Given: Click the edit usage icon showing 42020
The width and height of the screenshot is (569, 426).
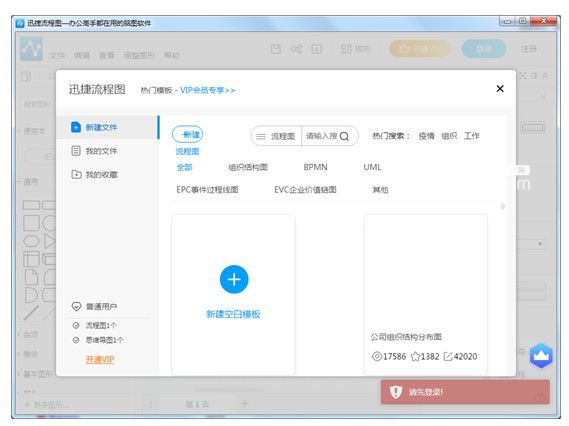Looking at the screenshot, I should pos(448,357).
